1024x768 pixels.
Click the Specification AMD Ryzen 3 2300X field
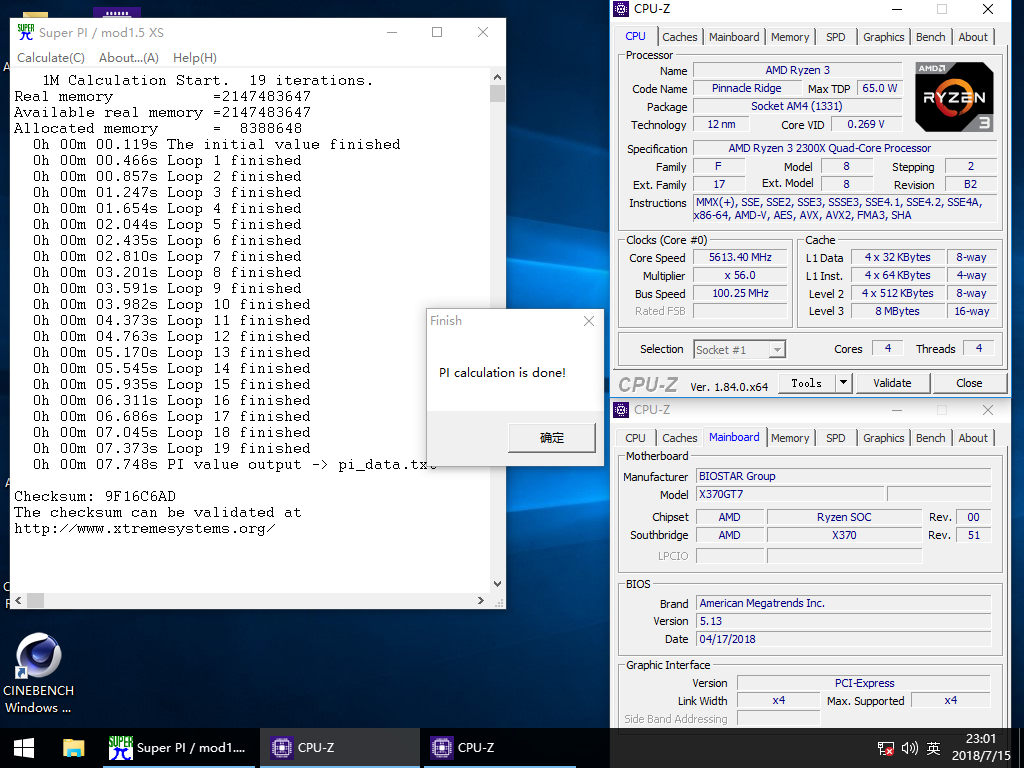pos(845,148)
